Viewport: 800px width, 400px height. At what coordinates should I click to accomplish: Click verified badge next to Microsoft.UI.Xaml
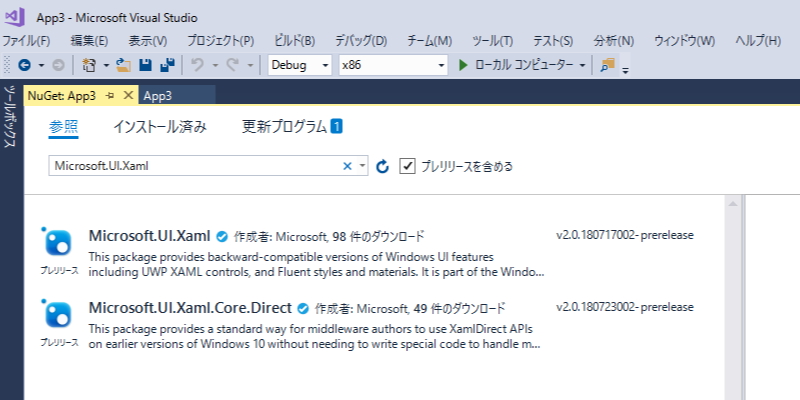point(221,236)
